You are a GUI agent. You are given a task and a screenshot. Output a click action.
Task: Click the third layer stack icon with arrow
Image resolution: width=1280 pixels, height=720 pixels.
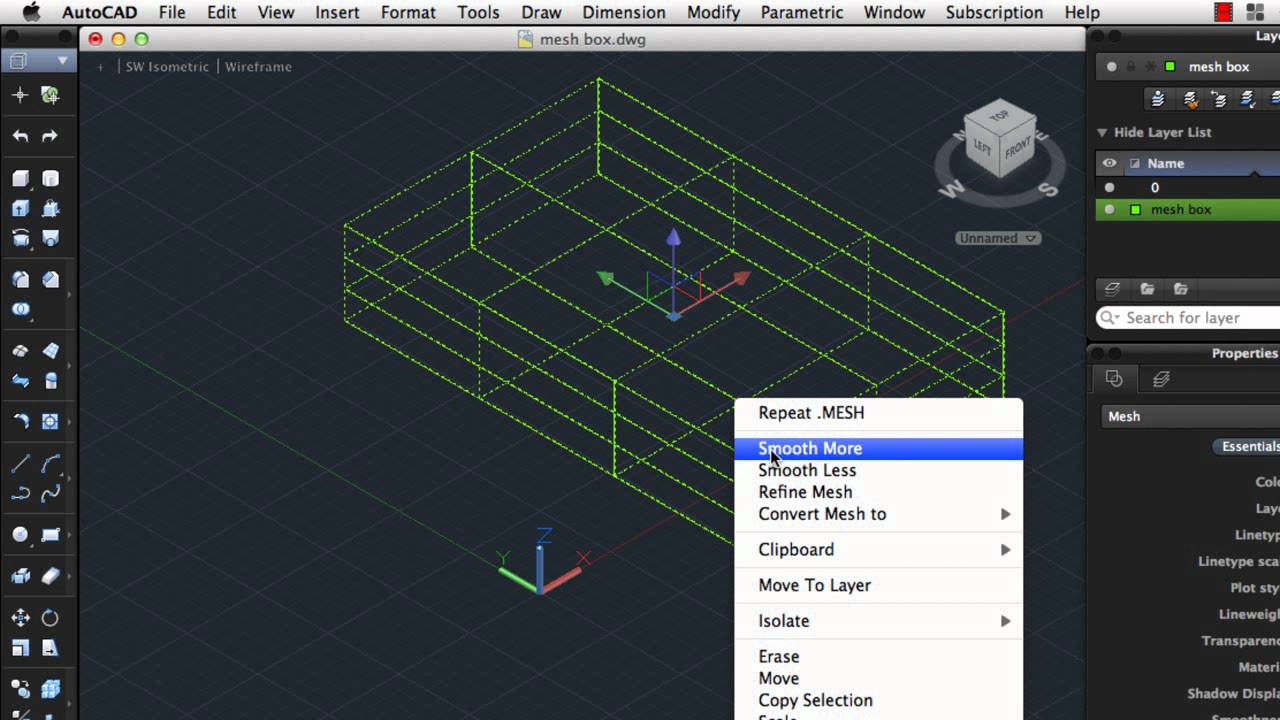click(1219, 98)
